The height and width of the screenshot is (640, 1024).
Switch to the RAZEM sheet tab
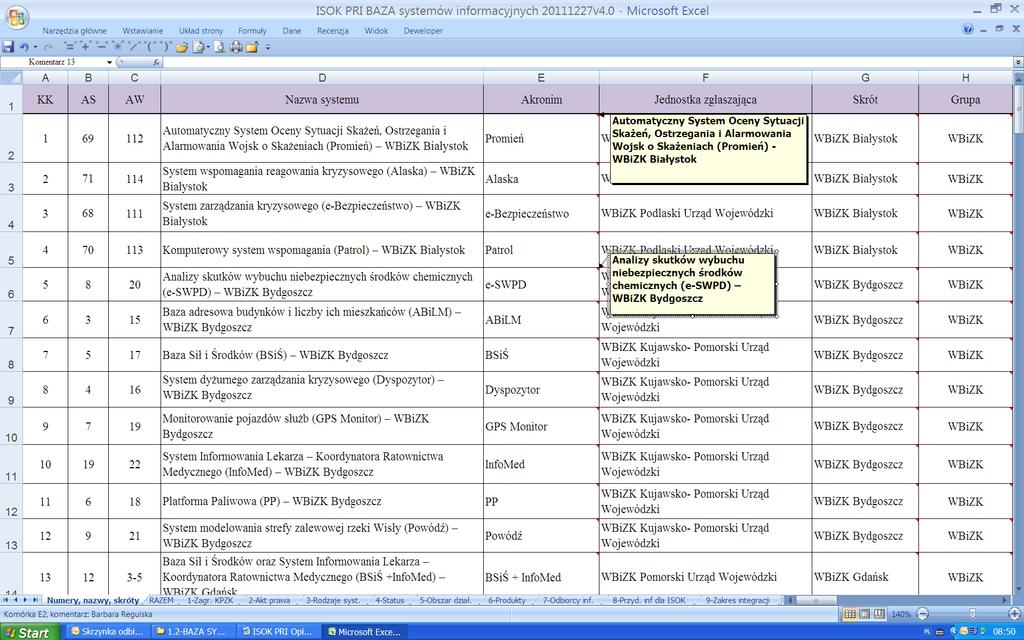pyautogui.click(x=161, y=600)
